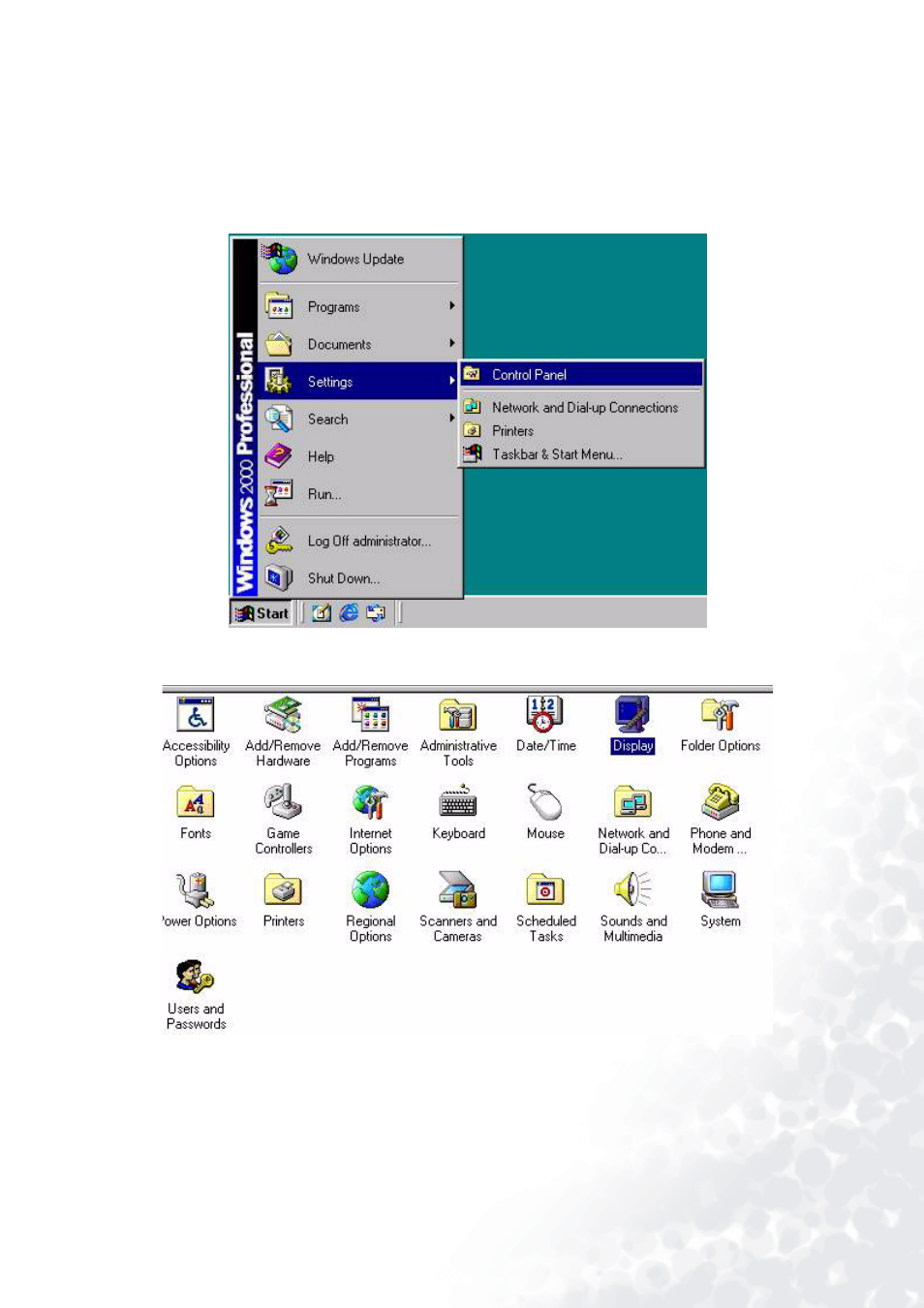924x1308 pixels.
Task: Expand the Search submenu arrow
Action: pos(451,419)
